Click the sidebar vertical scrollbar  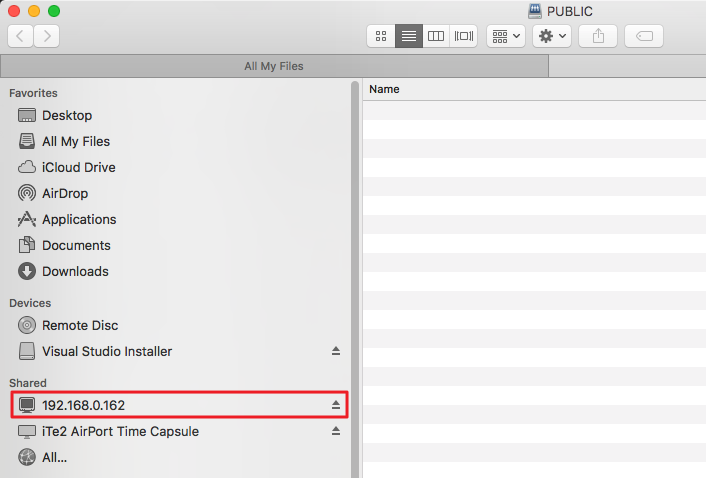coord(355,279)
